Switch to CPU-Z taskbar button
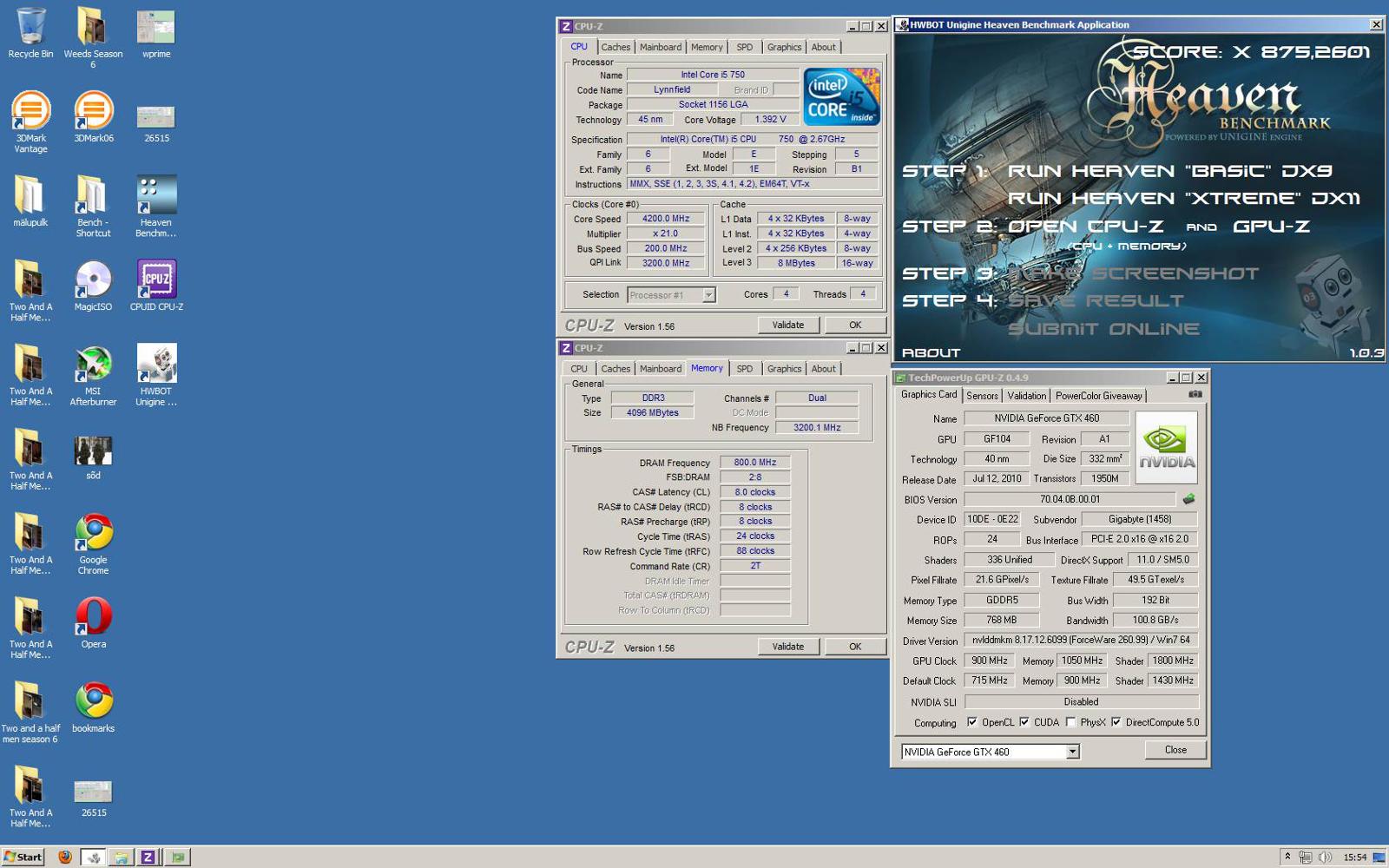Image resolution: width=1389 pixels, height=868 pixels. pos(148,857)
